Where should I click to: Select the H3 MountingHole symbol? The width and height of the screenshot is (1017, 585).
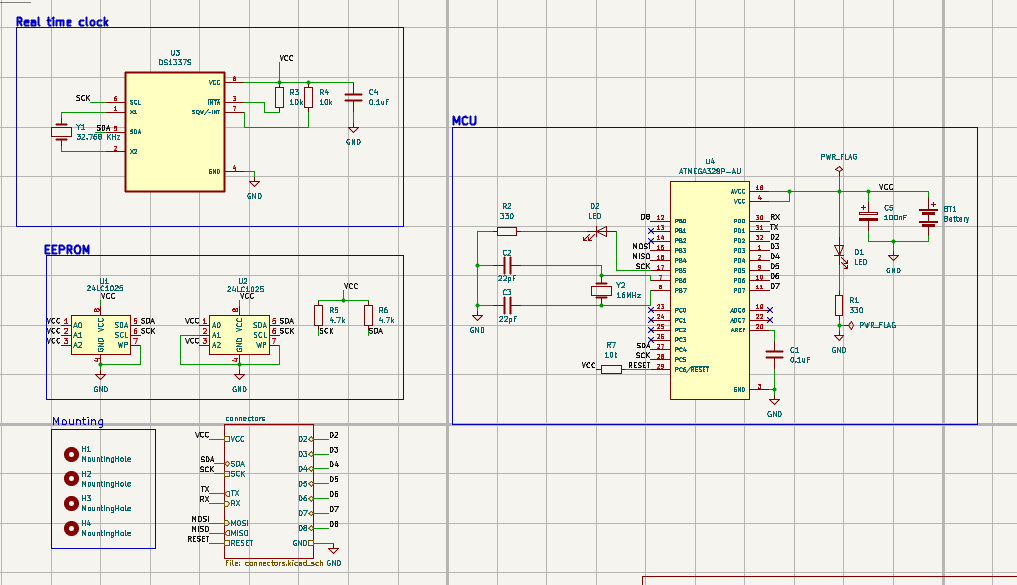pos(71,503)
